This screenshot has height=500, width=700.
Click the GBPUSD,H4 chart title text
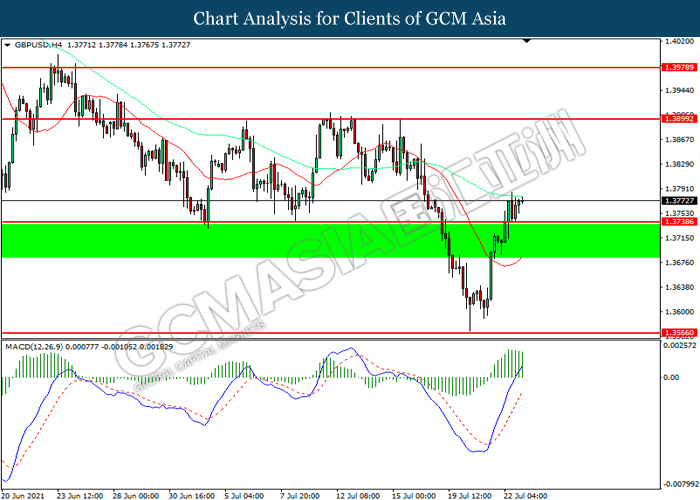(x=38, y=45)
